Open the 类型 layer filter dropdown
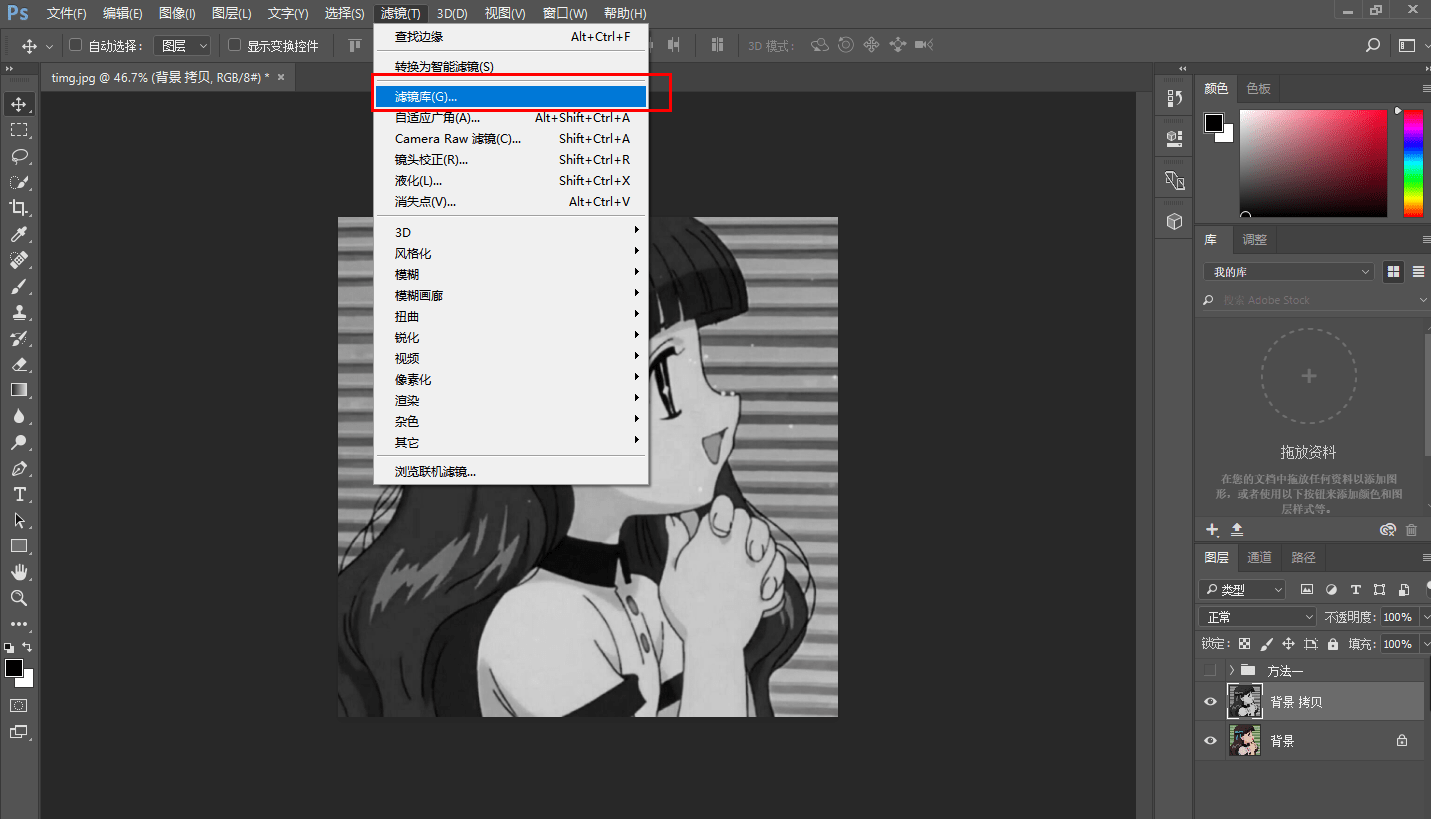 pyautogui.click(x=1243, y=590)
